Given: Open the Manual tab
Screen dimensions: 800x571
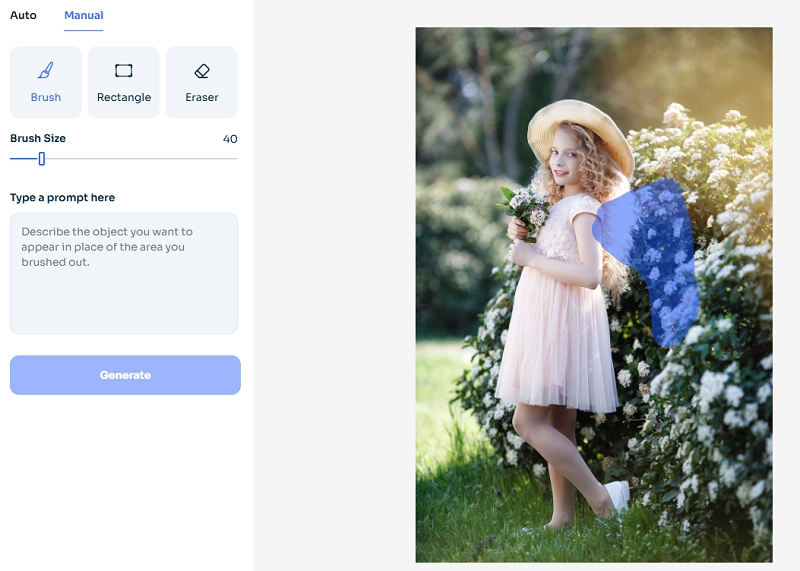Looking at the screenshot, I should (84, 16).
